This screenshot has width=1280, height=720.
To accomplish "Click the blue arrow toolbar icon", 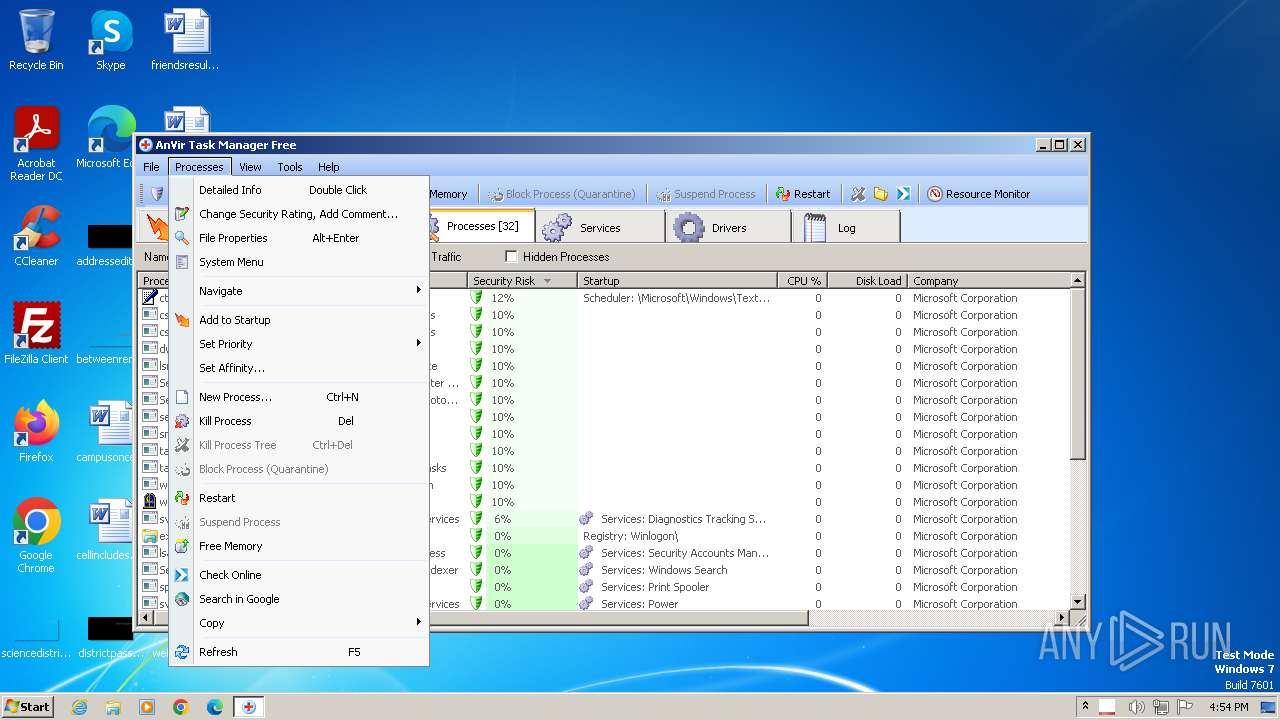I will pos(903,194).
